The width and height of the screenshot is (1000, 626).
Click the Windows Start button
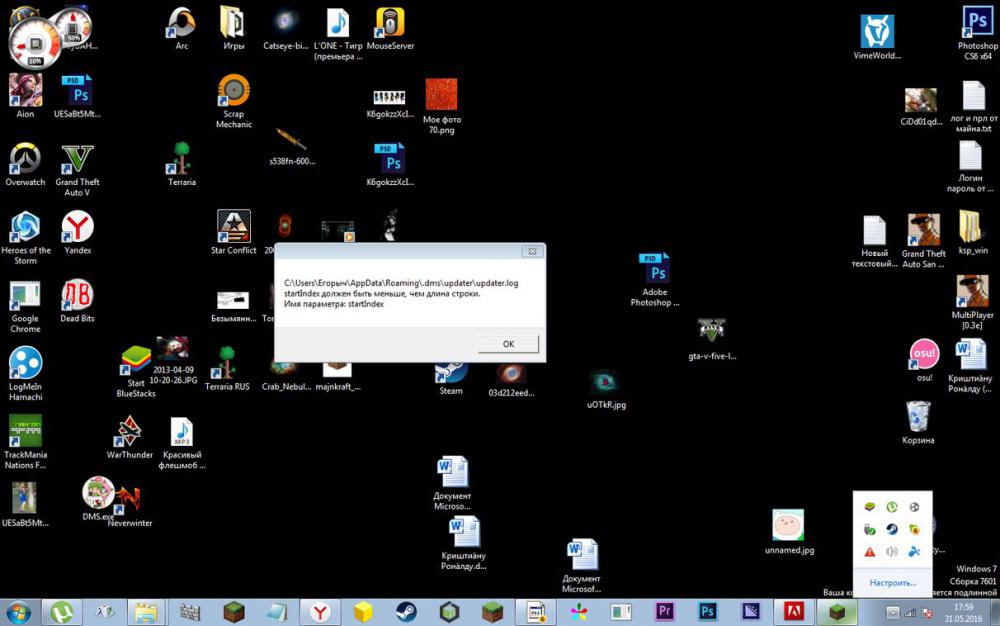(x=18, y=613)
